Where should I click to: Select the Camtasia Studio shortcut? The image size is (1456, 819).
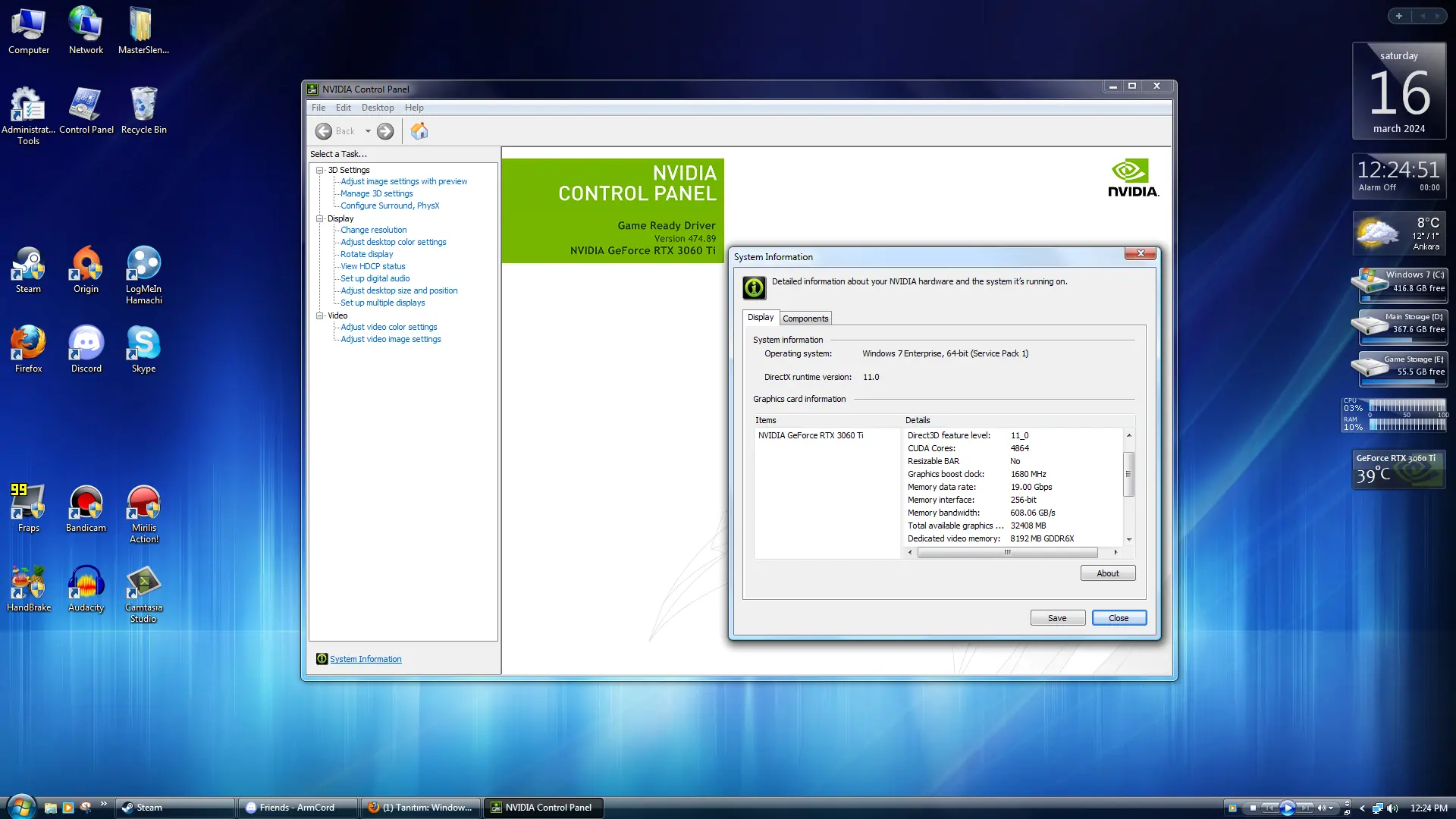tap(143, 595)
